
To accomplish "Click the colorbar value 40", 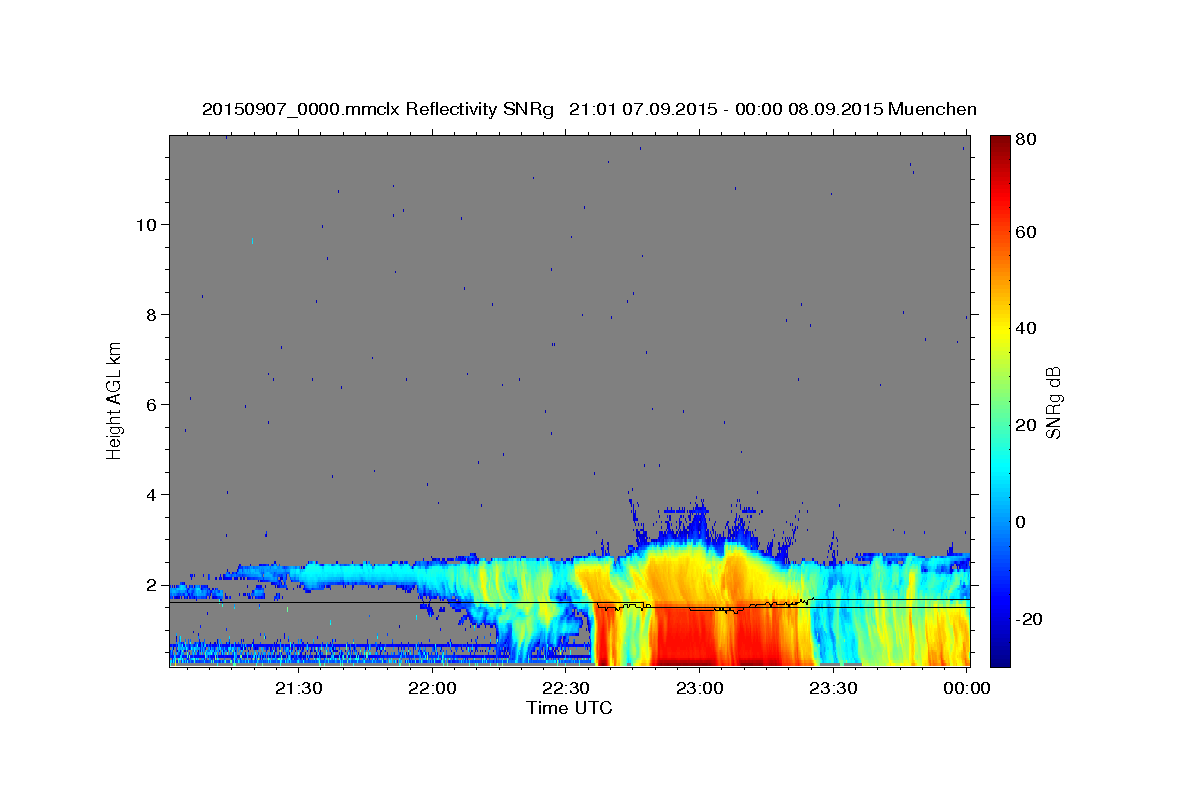I will 1027,328.
